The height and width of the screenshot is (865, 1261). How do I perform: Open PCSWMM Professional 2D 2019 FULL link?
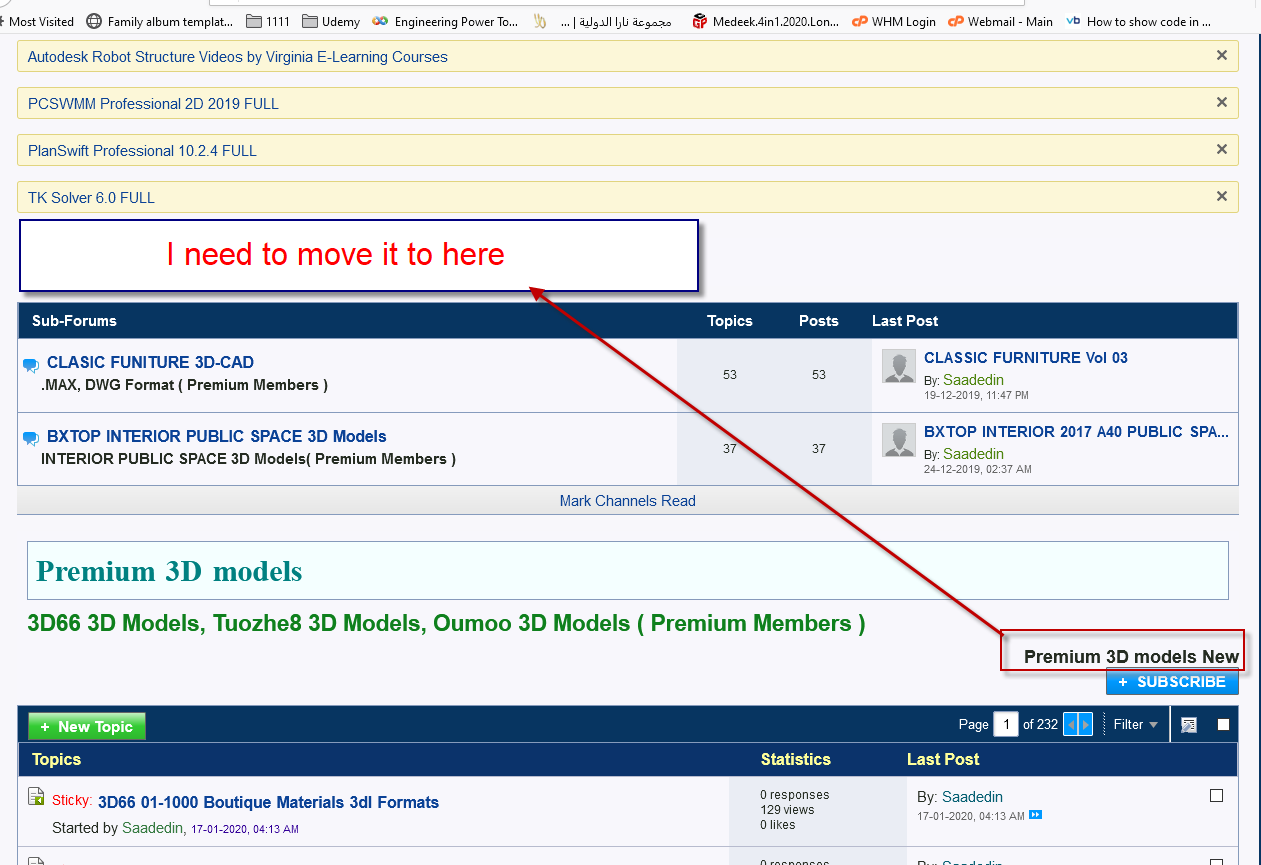[x=153, y=104]
